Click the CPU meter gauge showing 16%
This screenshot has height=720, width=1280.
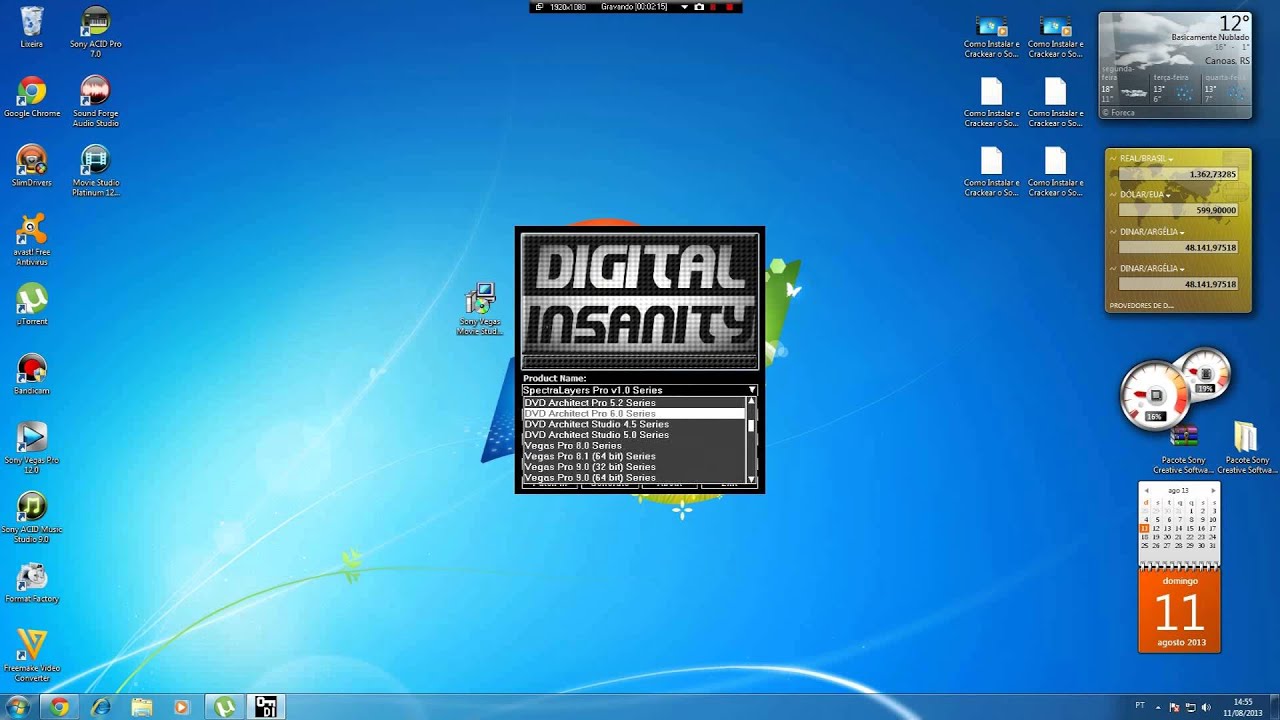pyautogui.click(x=1155, y=396)
